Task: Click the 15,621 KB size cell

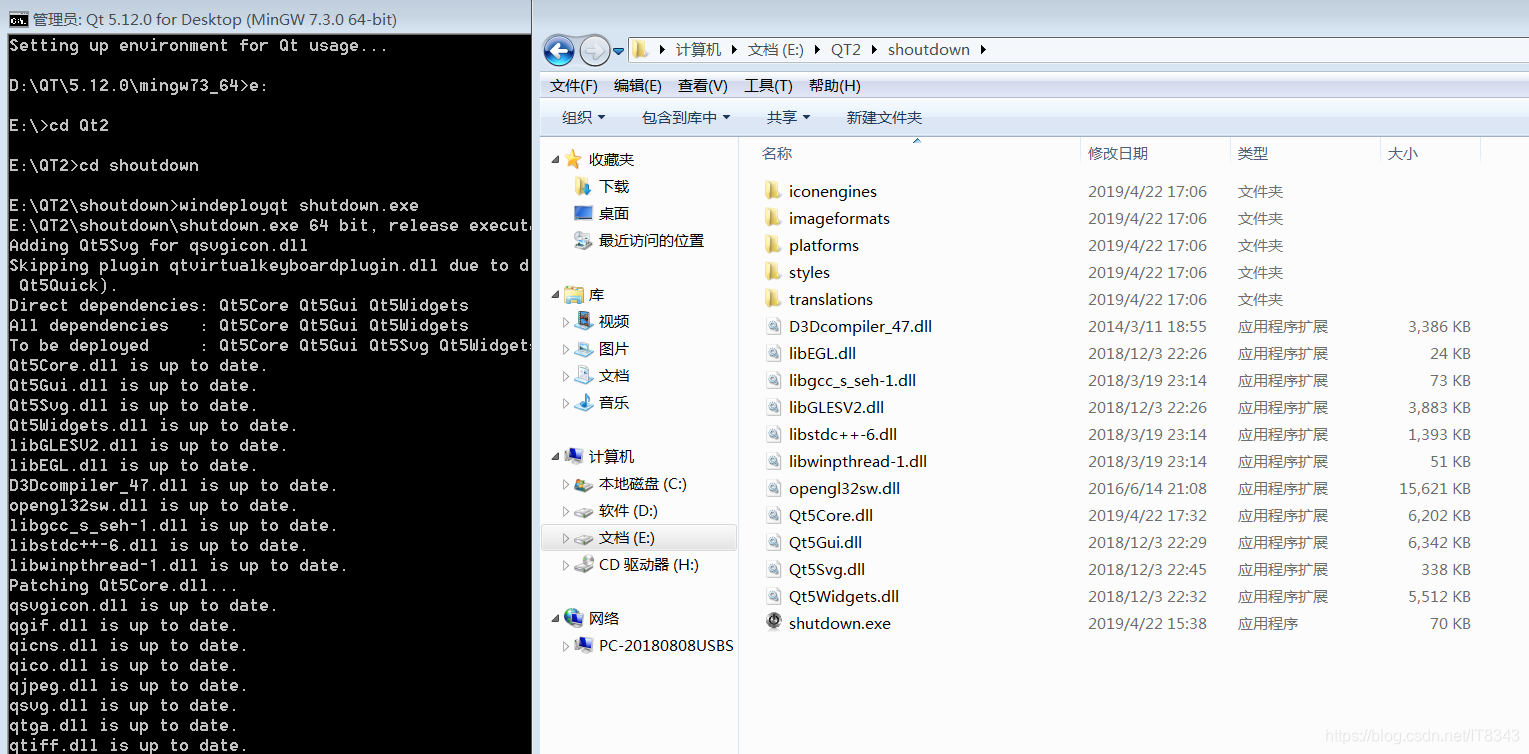Action: point(1435,488)
